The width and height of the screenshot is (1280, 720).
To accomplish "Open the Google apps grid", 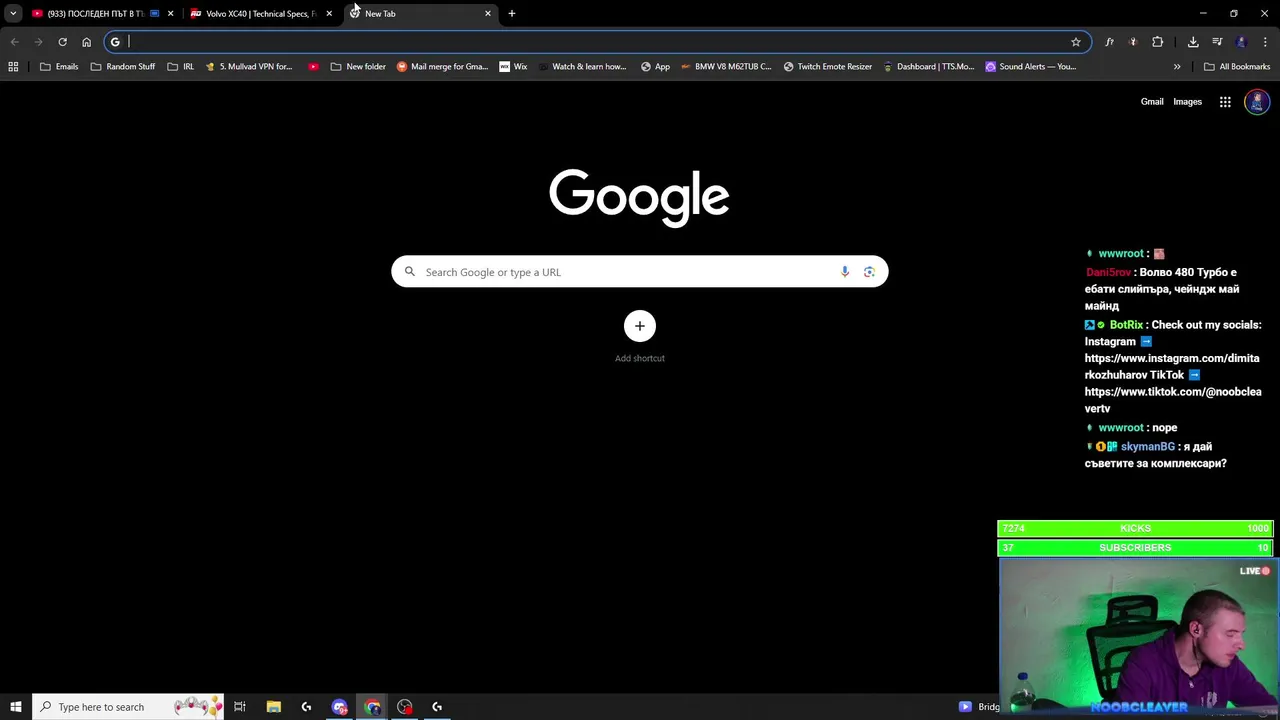I will point(1225,102).
